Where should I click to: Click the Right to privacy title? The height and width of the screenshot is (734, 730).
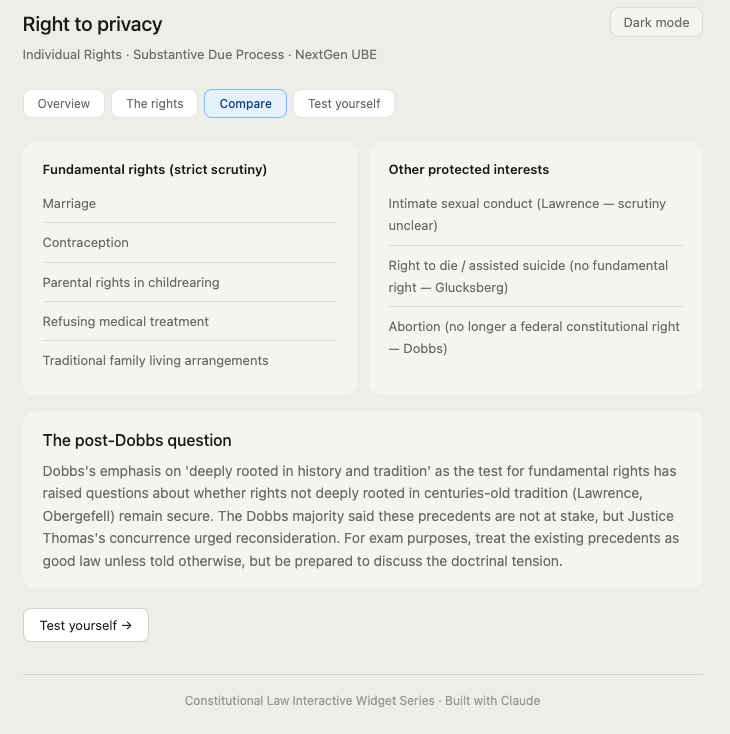(x=92, y=24)
